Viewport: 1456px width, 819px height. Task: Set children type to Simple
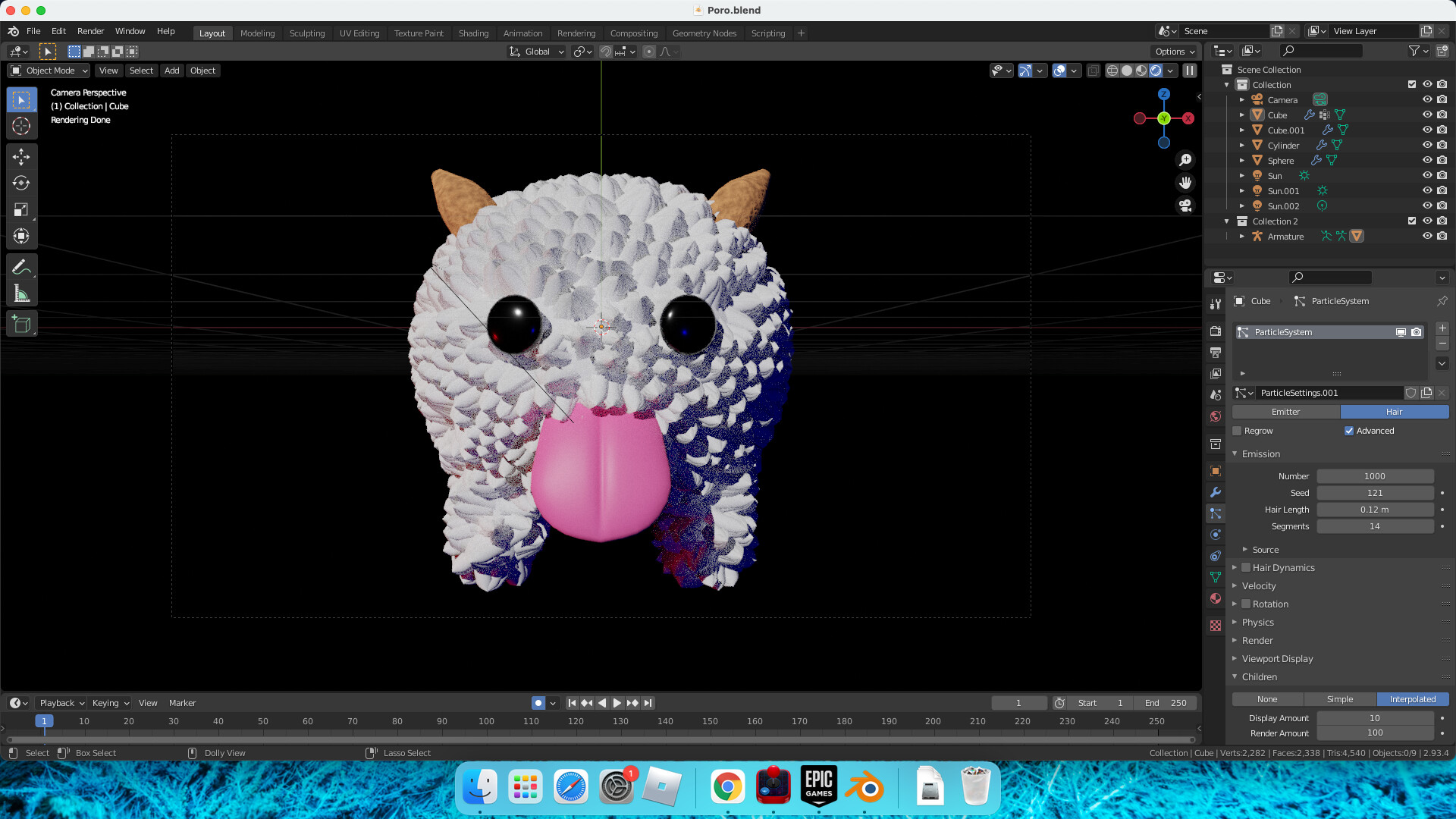pos(1339,699)
